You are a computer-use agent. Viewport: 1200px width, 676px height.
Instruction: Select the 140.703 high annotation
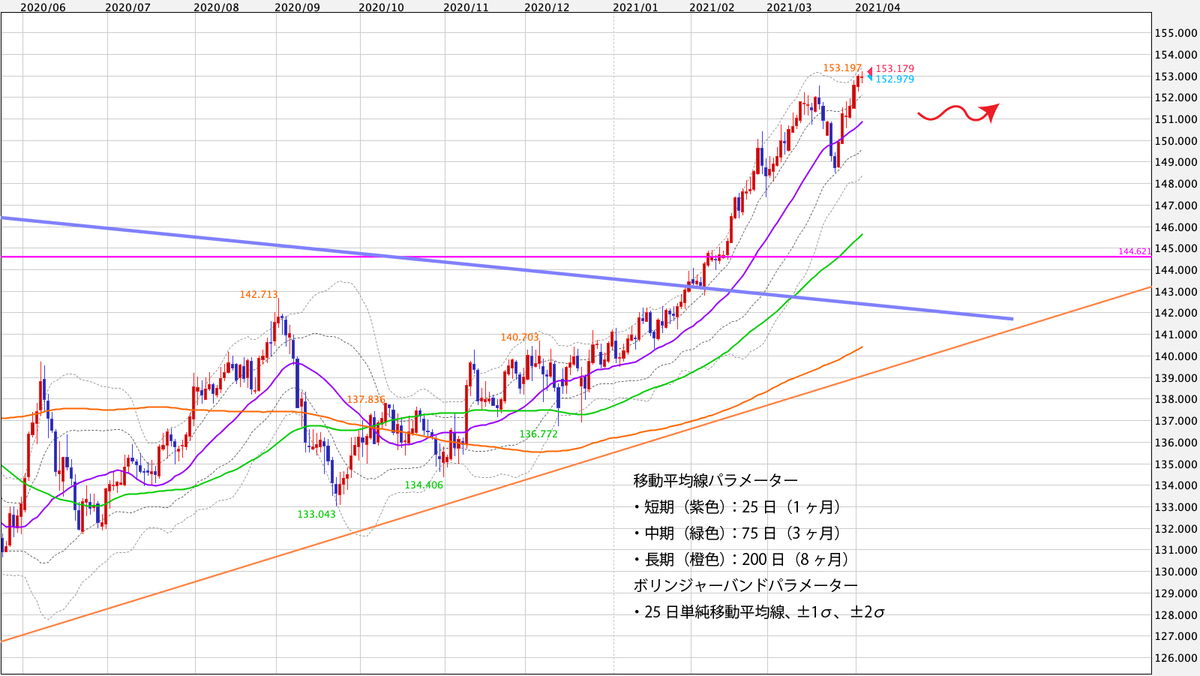[x=520, y=338]
